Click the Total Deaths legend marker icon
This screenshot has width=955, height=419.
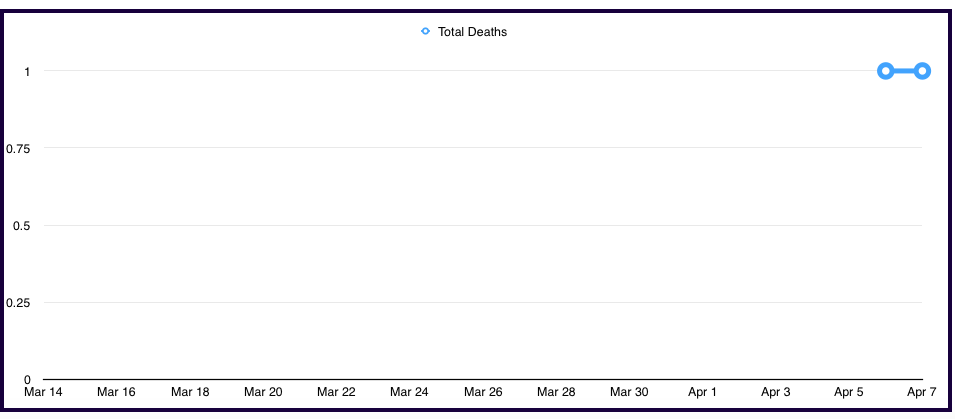pos(426,32)
